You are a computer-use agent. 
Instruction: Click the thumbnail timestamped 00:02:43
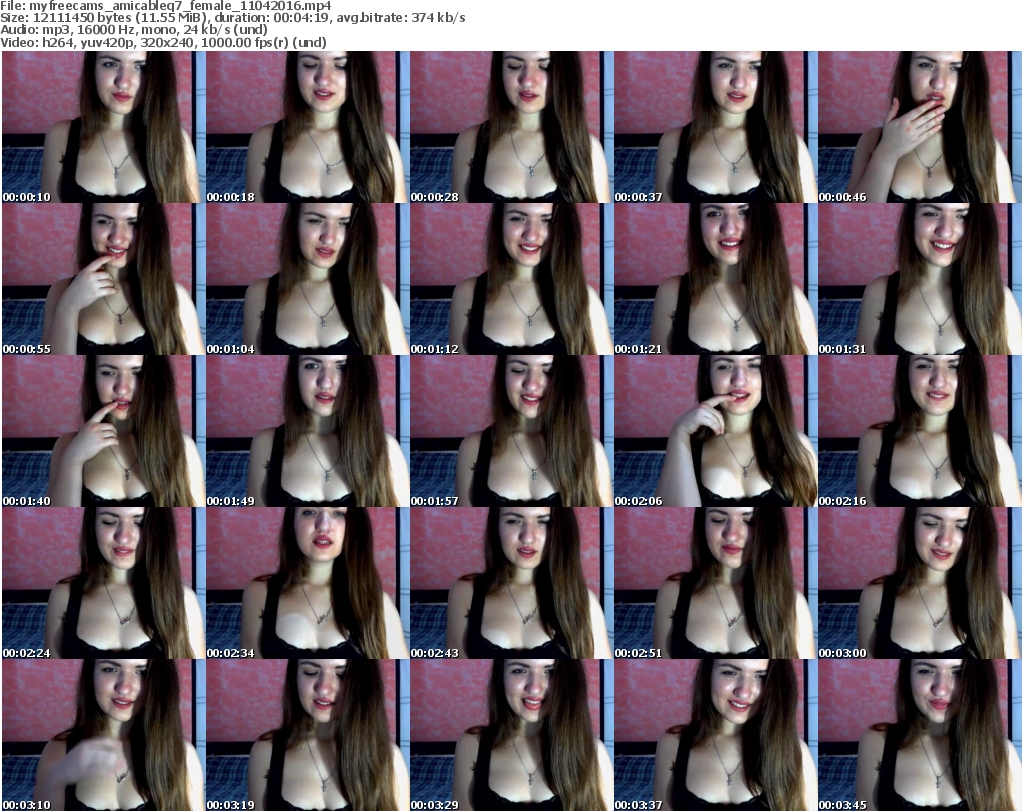click(x=511, y=583)
